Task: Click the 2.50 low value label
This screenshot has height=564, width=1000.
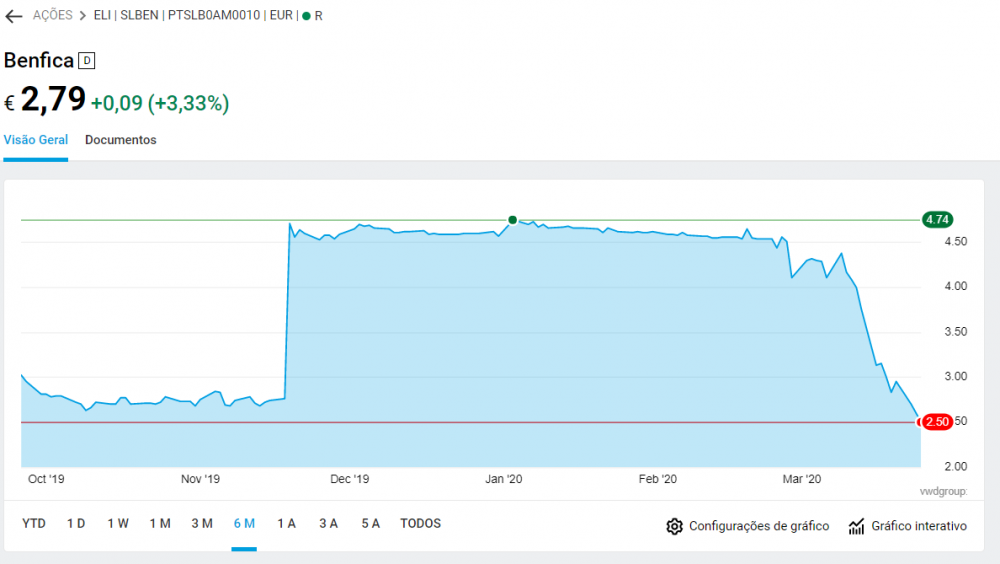Action: (x=936, y=422)
